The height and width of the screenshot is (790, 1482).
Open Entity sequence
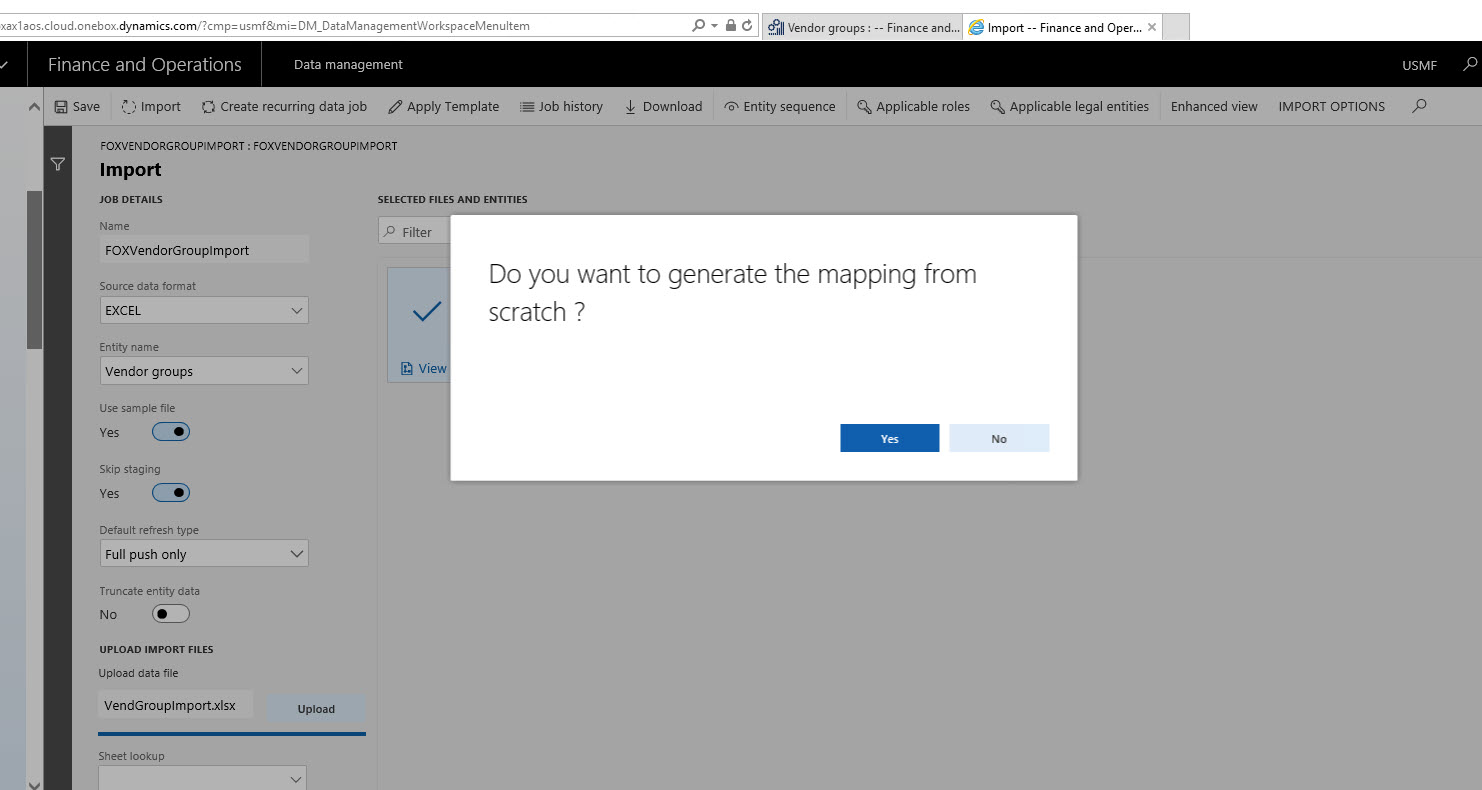pyautogui.click(x=779, y=106)
